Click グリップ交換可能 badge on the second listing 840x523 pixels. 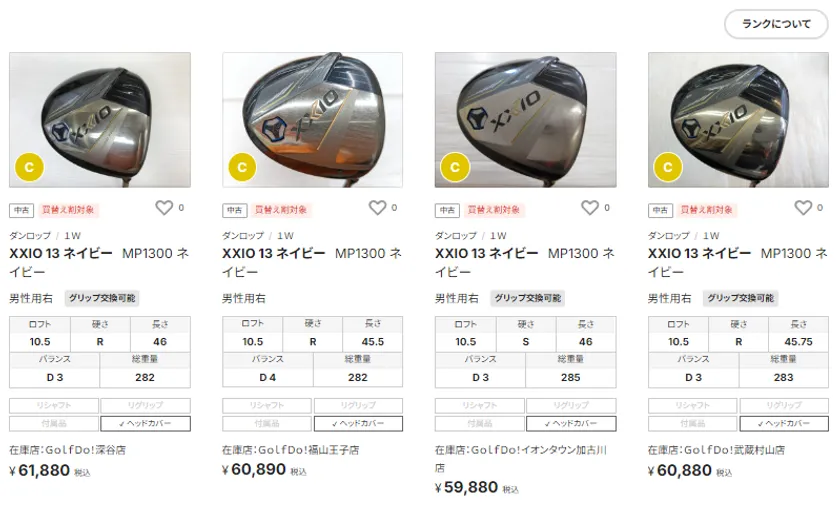point(315,298)
